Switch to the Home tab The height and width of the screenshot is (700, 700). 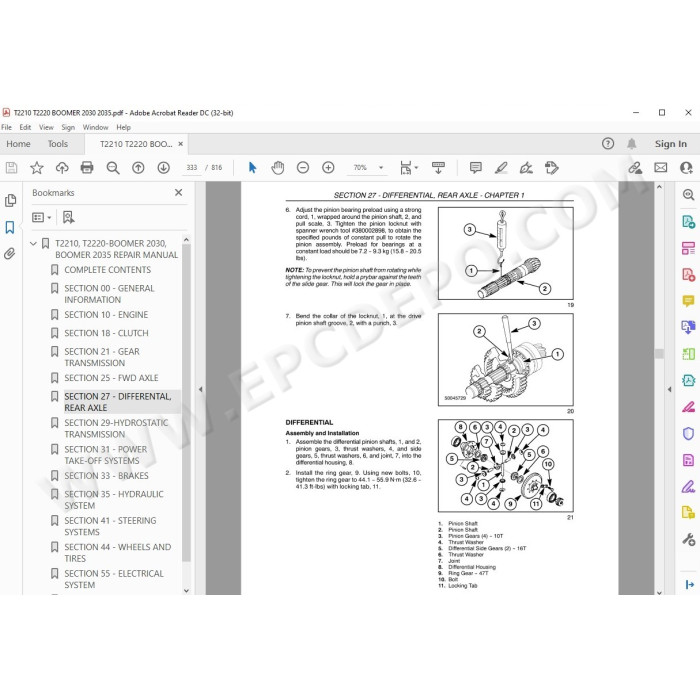pyautogui.click(x=18, y=144)
